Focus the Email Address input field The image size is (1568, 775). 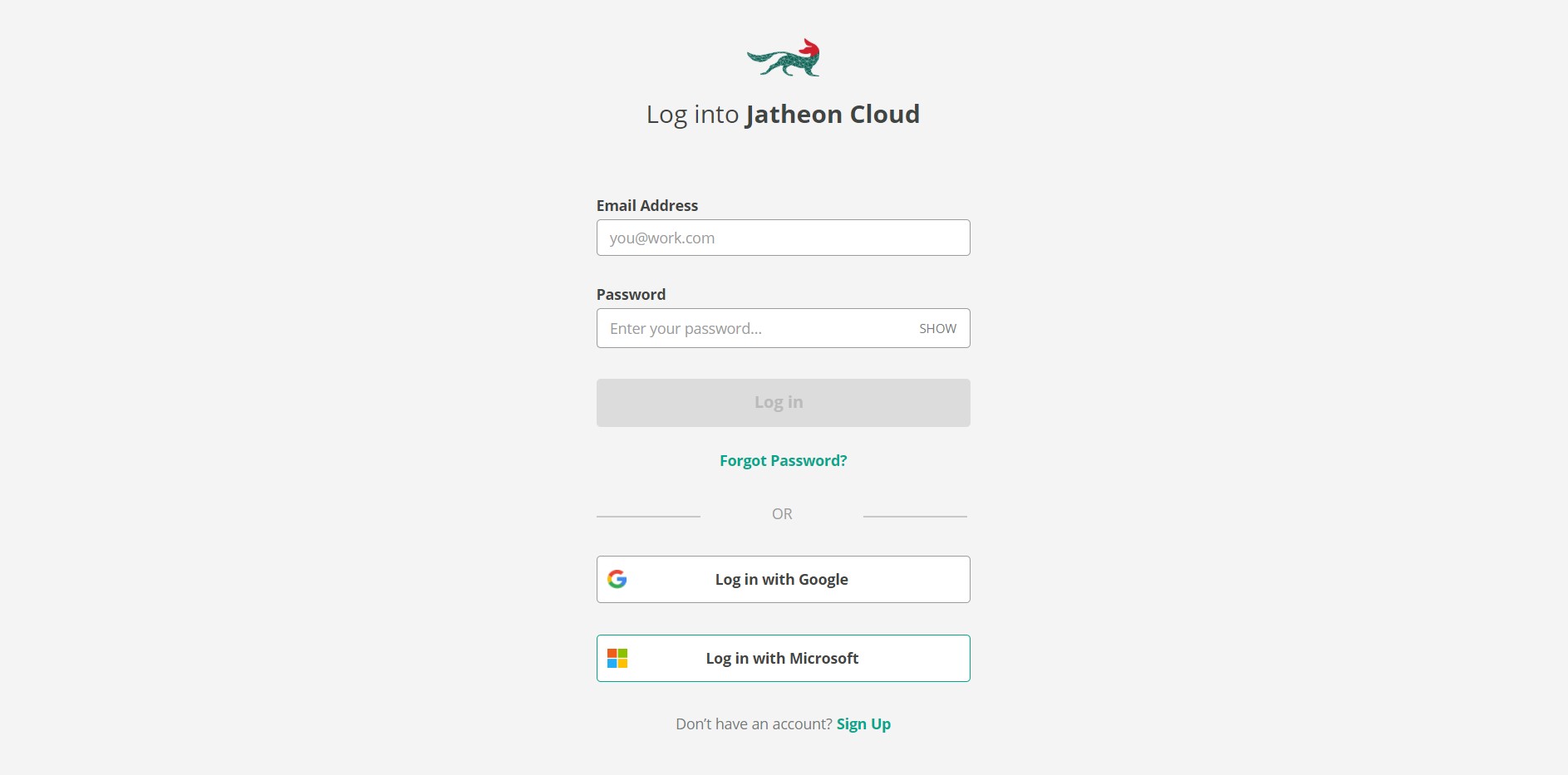click(x=784, y=238)
